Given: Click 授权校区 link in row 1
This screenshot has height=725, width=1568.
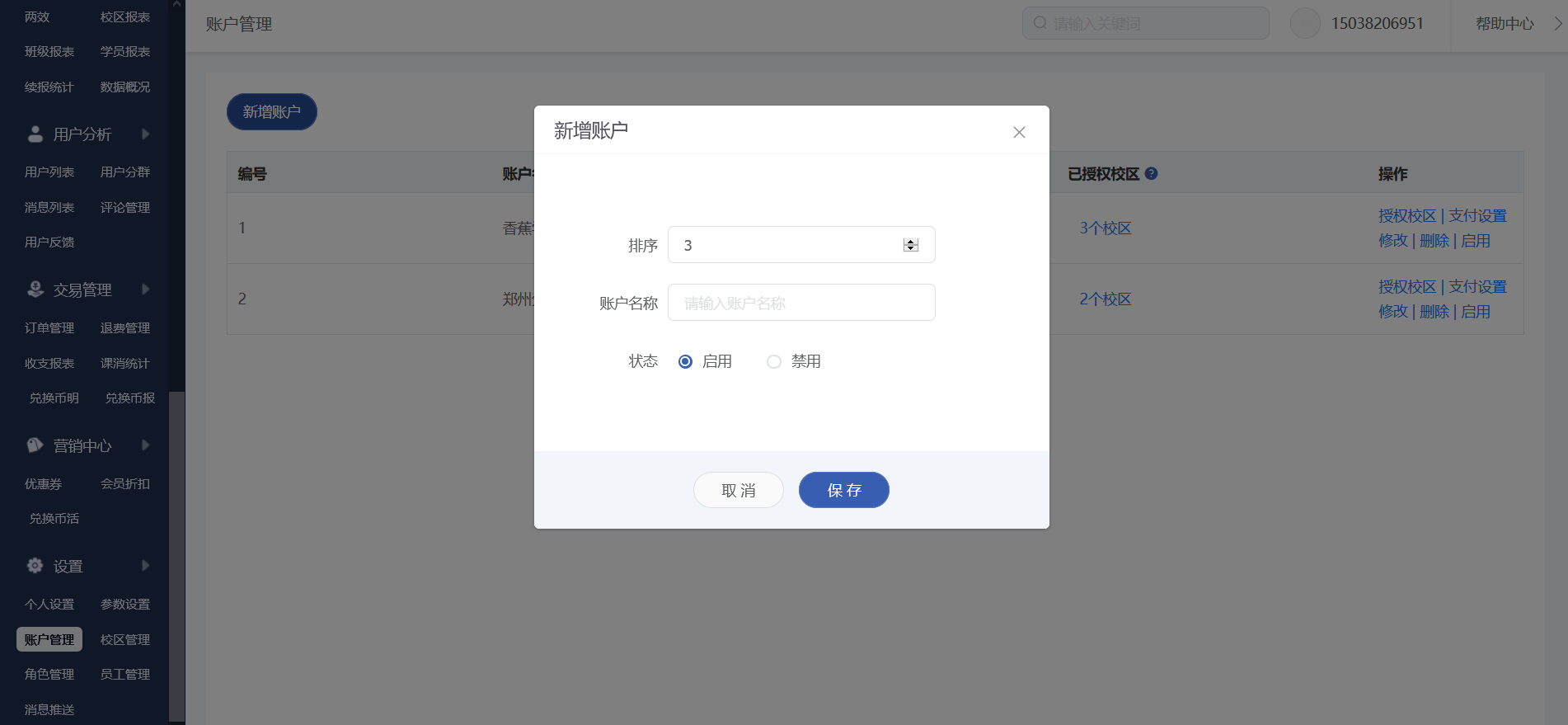Looking at the screenshot, I should pyautogui.click(x=1407, y=215).
